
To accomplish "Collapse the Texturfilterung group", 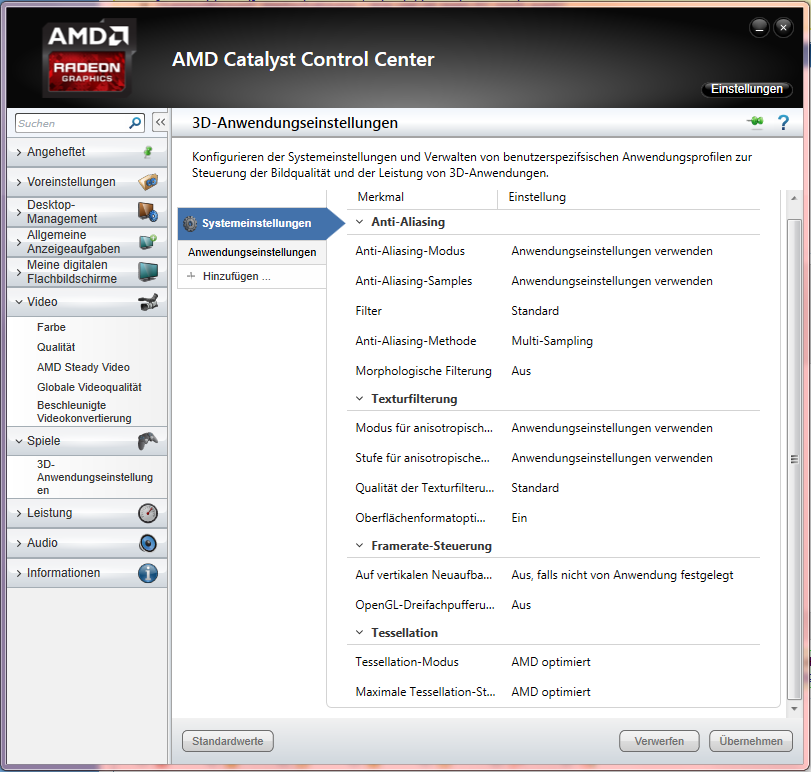I will pyautogui.click(x=359, y=399).
